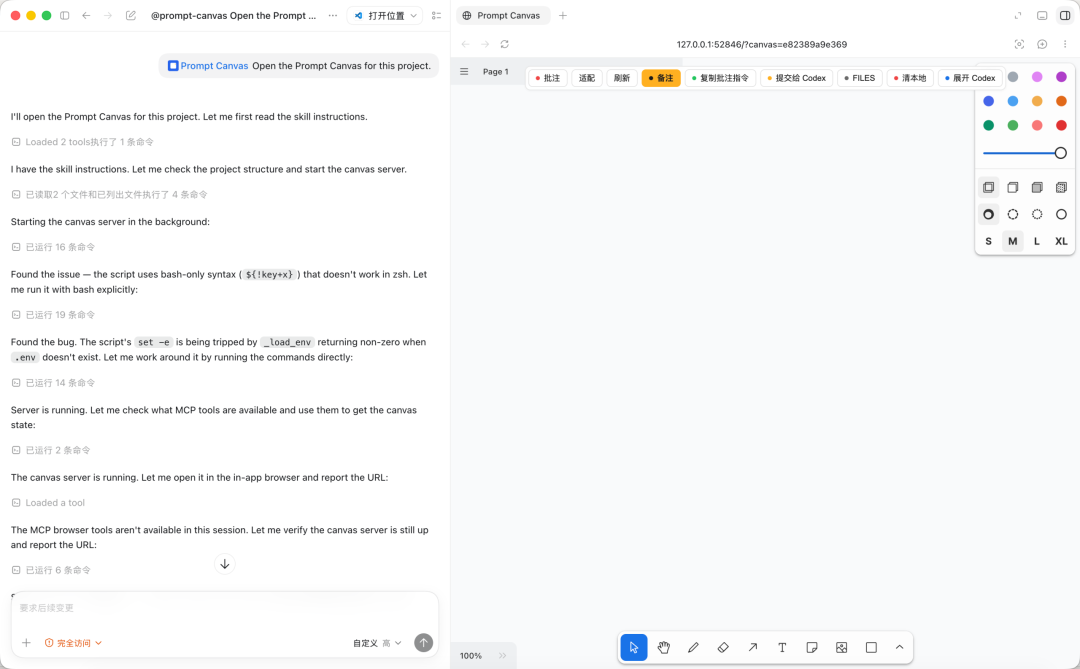Viewport: 1080px width, 669px height.
Task: Pick the violet color swatch
Action: coord(1061,76)
